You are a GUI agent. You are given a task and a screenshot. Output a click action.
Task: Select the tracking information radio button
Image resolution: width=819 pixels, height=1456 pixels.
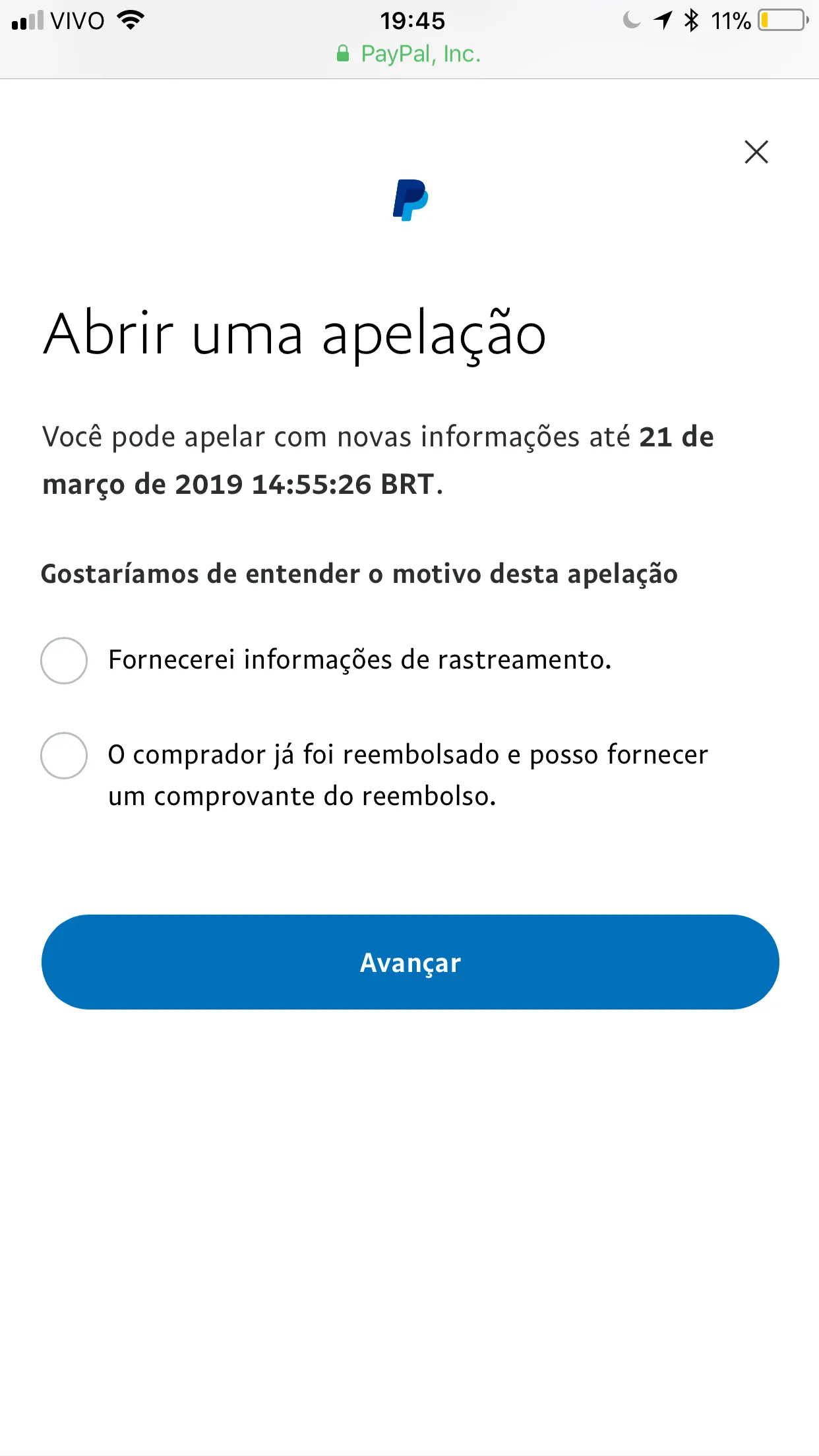64,660
